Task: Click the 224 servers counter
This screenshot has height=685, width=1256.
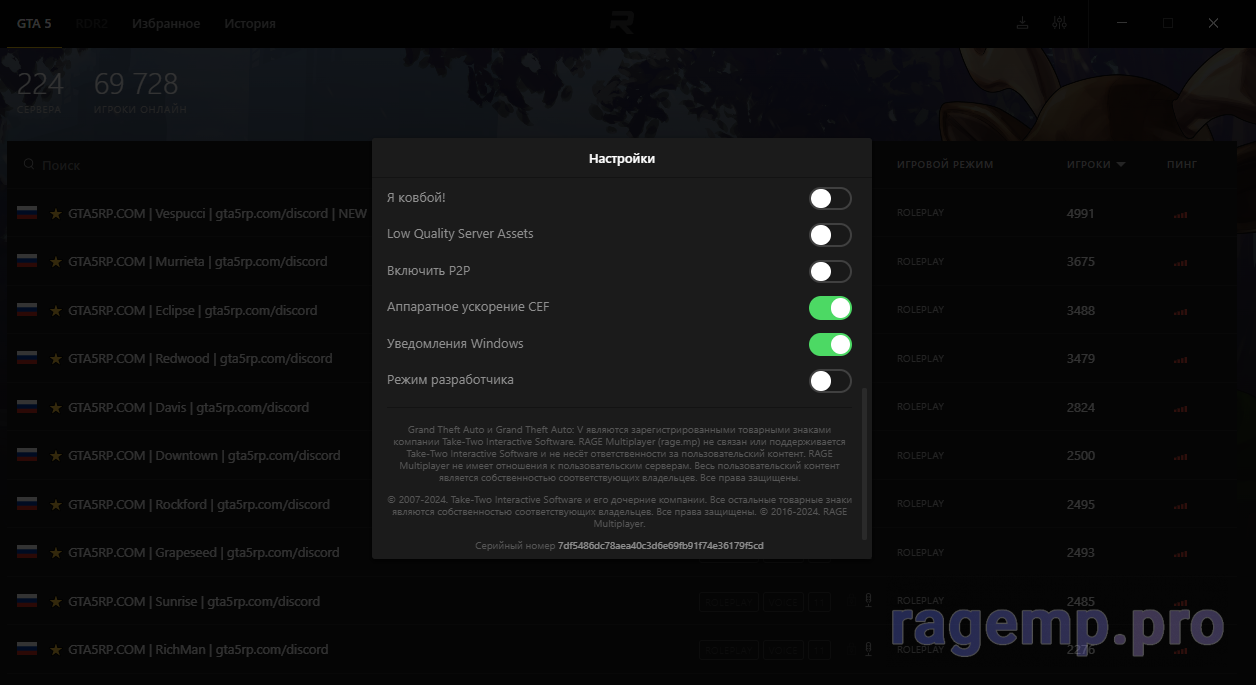Action: tap(40, 83)
